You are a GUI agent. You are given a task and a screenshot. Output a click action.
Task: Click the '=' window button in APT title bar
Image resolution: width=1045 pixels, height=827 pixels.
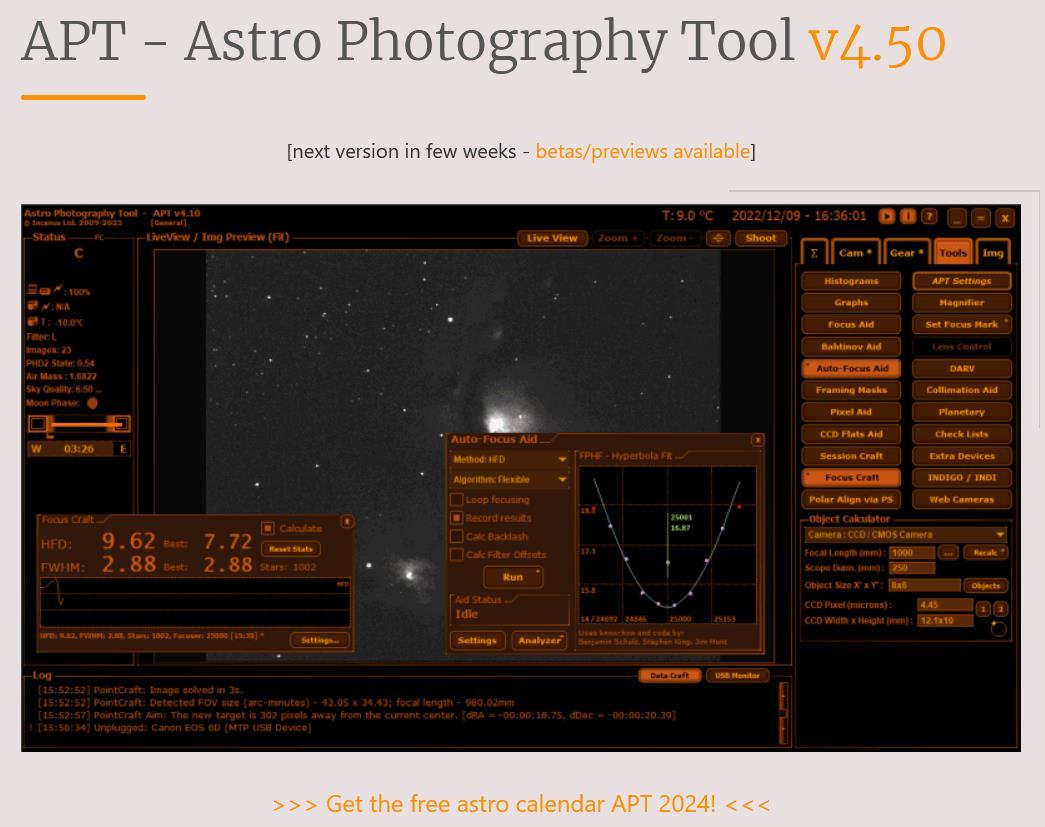(980, 218)
